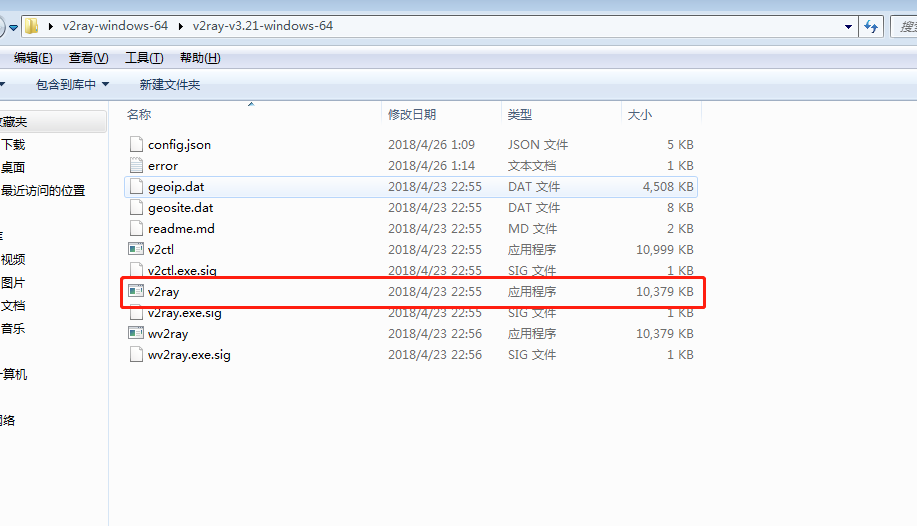Click the JSON 文件 type cell
This screenshot has height=526, width=917.
[x=537, y=145]
